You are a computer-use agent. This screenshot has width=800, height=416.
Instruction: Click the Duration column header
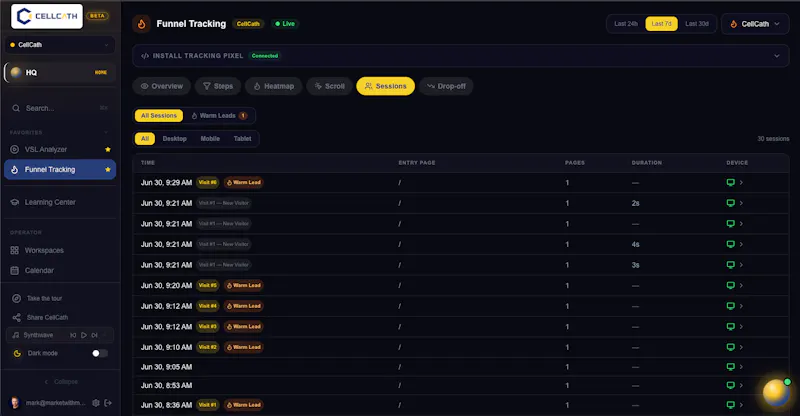(646, 163)
